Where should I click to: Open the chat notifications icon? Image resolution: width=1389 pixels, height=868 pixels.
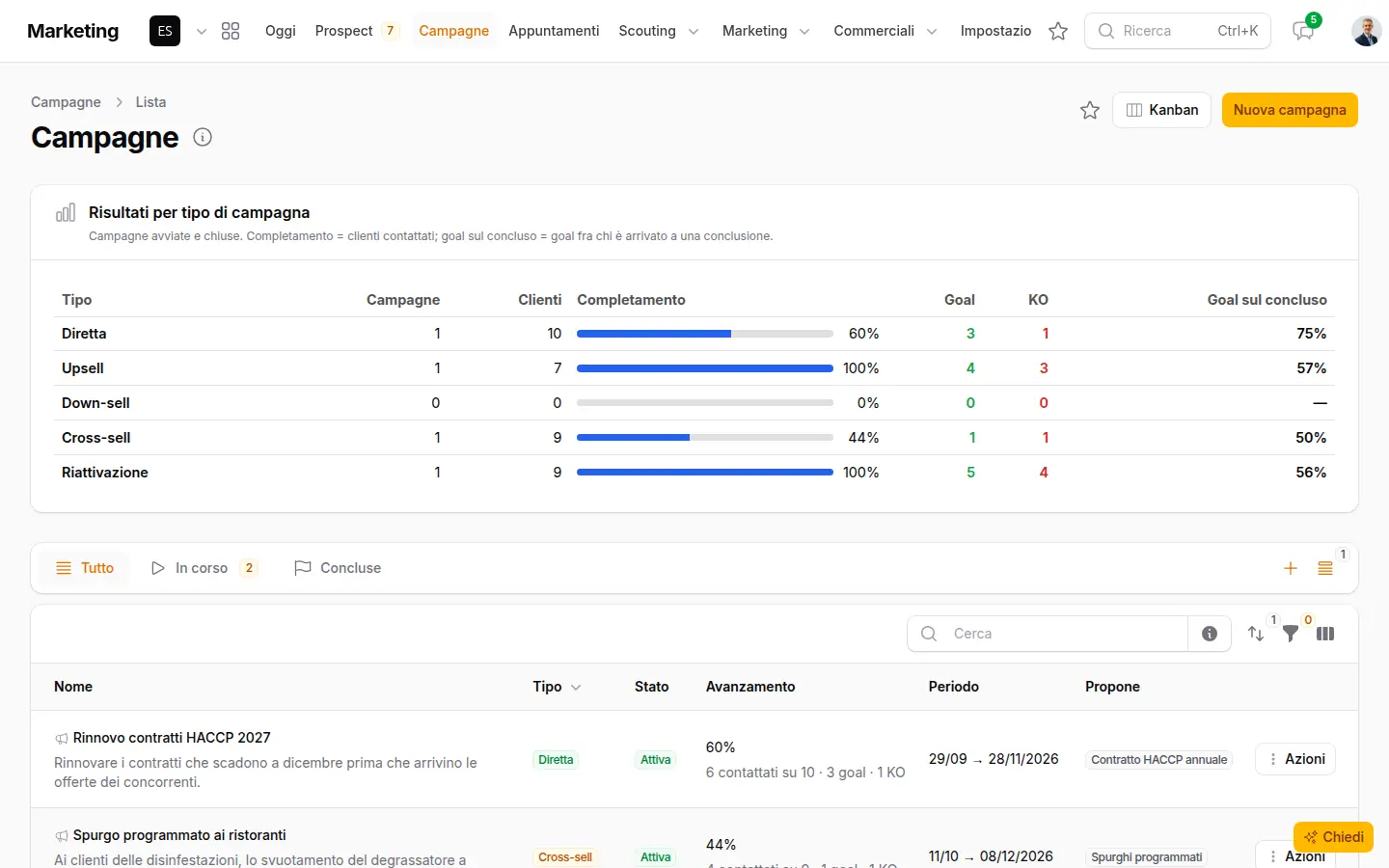[x=1303, y=31]
